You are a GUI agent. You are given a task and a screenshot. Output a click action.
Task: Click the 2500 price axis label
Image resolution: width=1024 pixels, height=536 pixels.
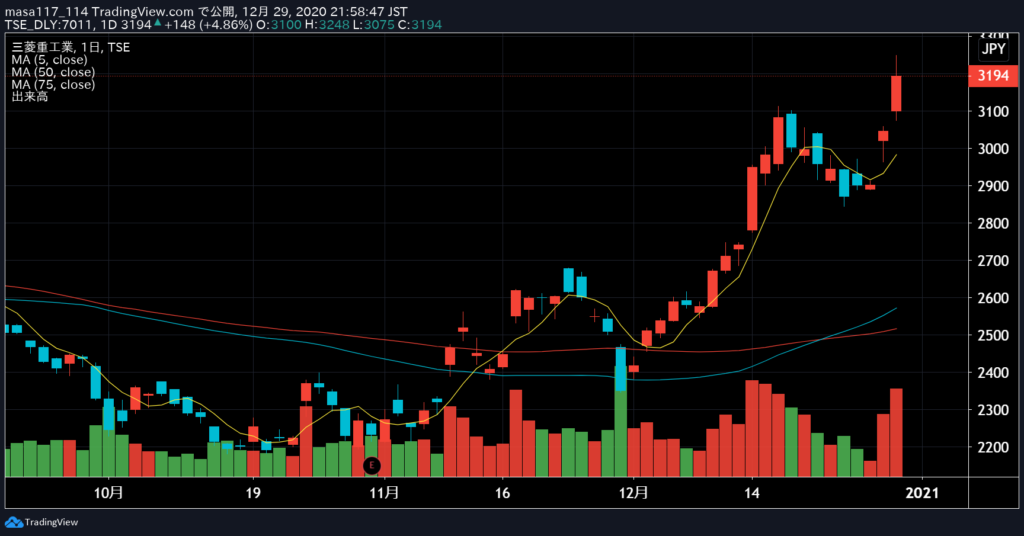pyautogui.click(x=993, y=336)
